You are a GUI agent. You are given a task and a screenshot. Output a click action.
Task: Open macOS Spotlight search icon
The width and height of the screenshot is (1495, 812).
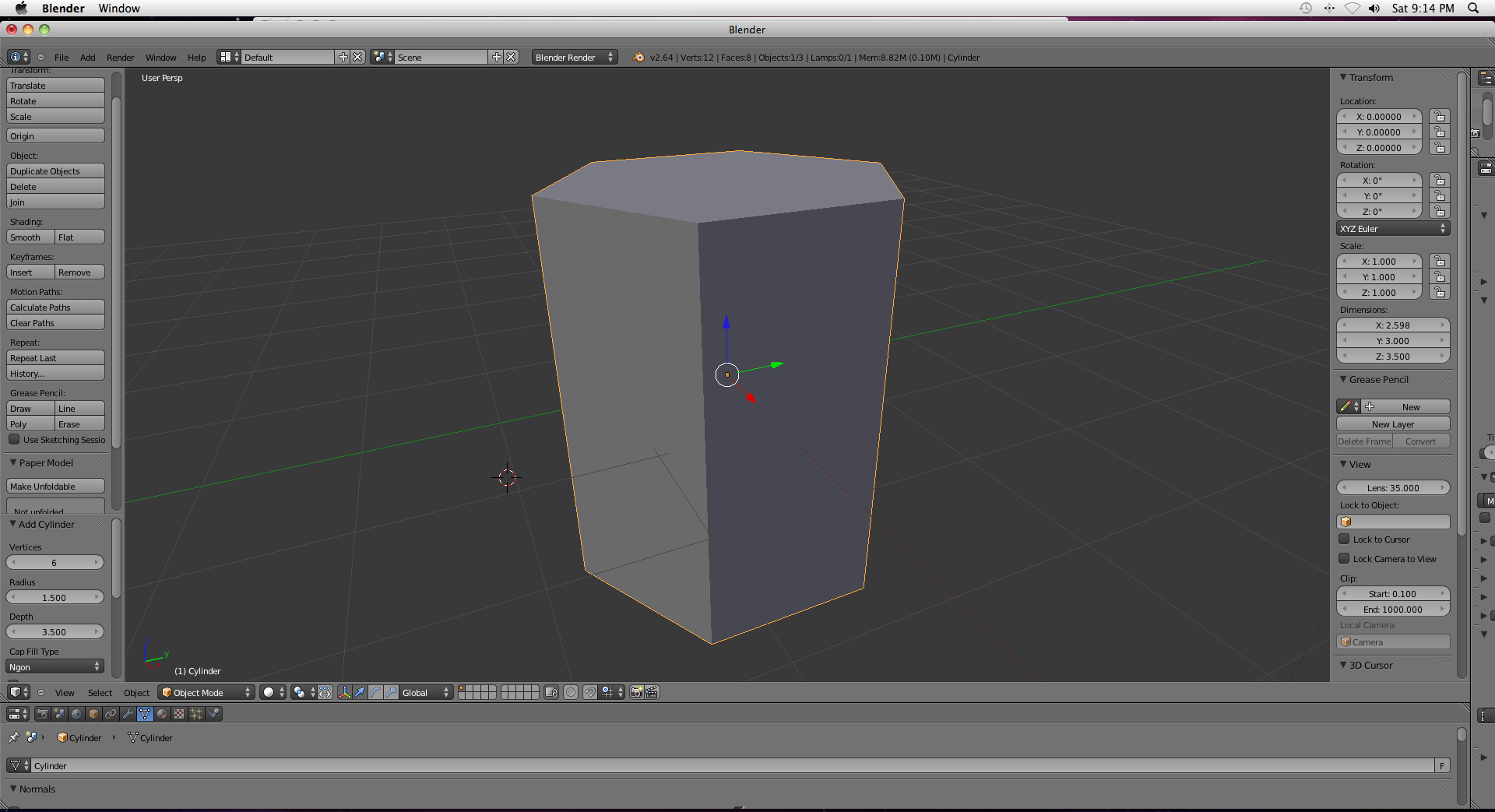pos(1473,8)
